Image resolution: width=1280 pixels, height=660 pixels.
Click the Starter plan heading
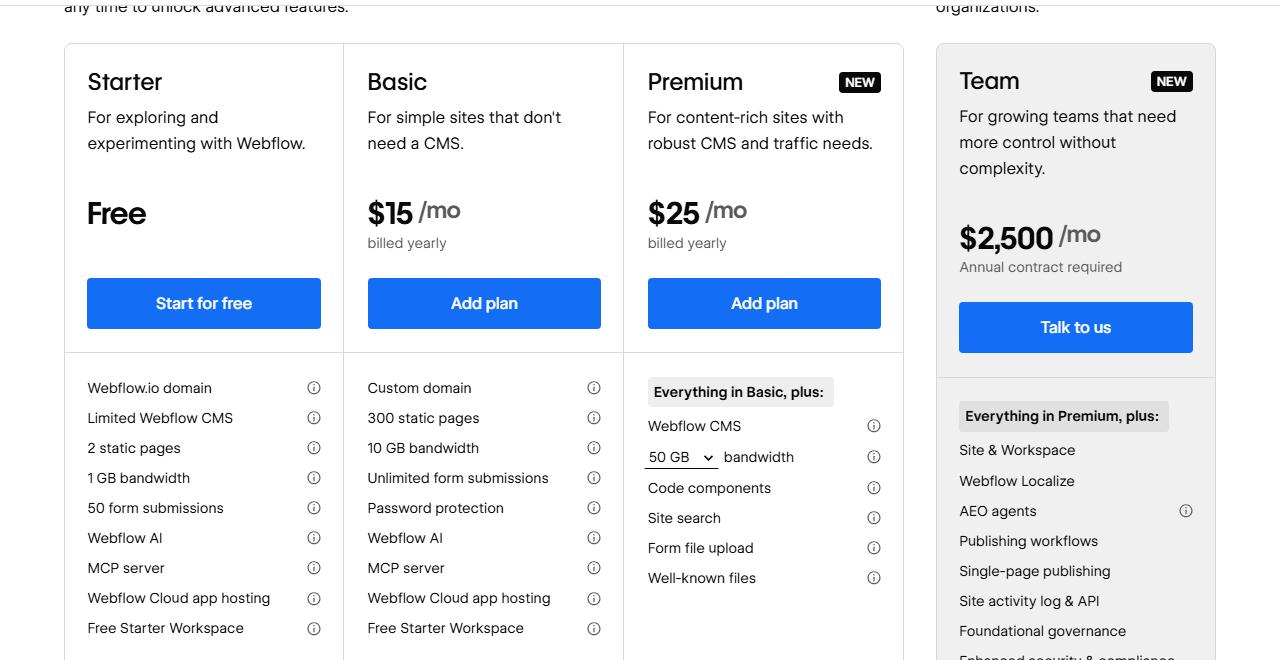[x=125, y=82]
